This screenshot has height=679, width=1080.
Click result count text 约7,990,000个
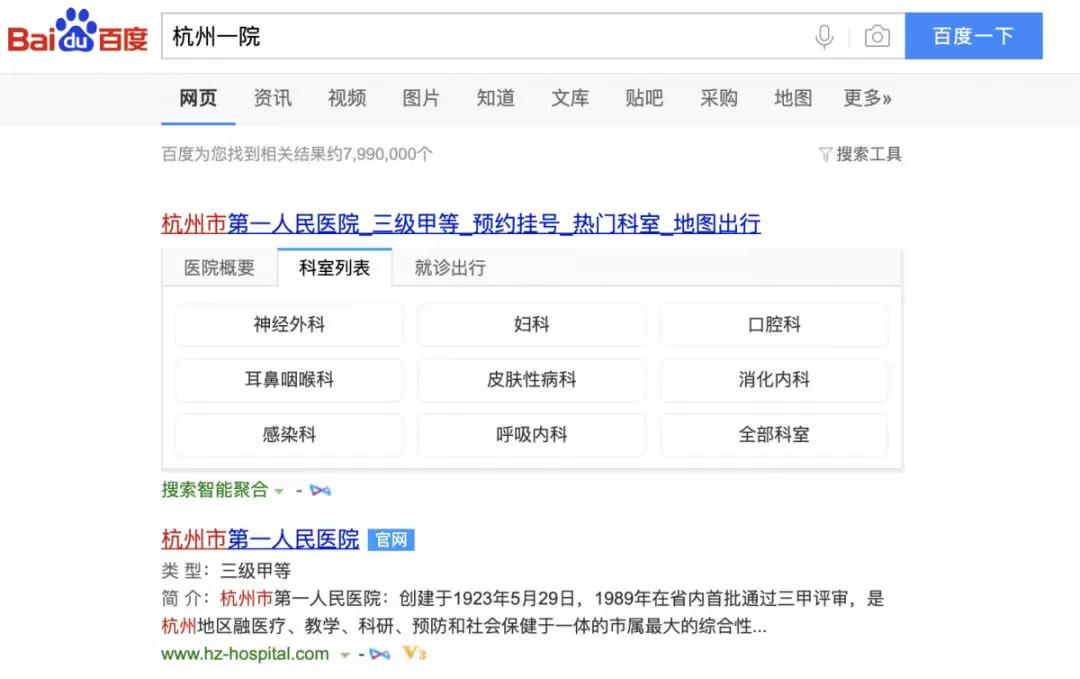click(x=380, y=154)
